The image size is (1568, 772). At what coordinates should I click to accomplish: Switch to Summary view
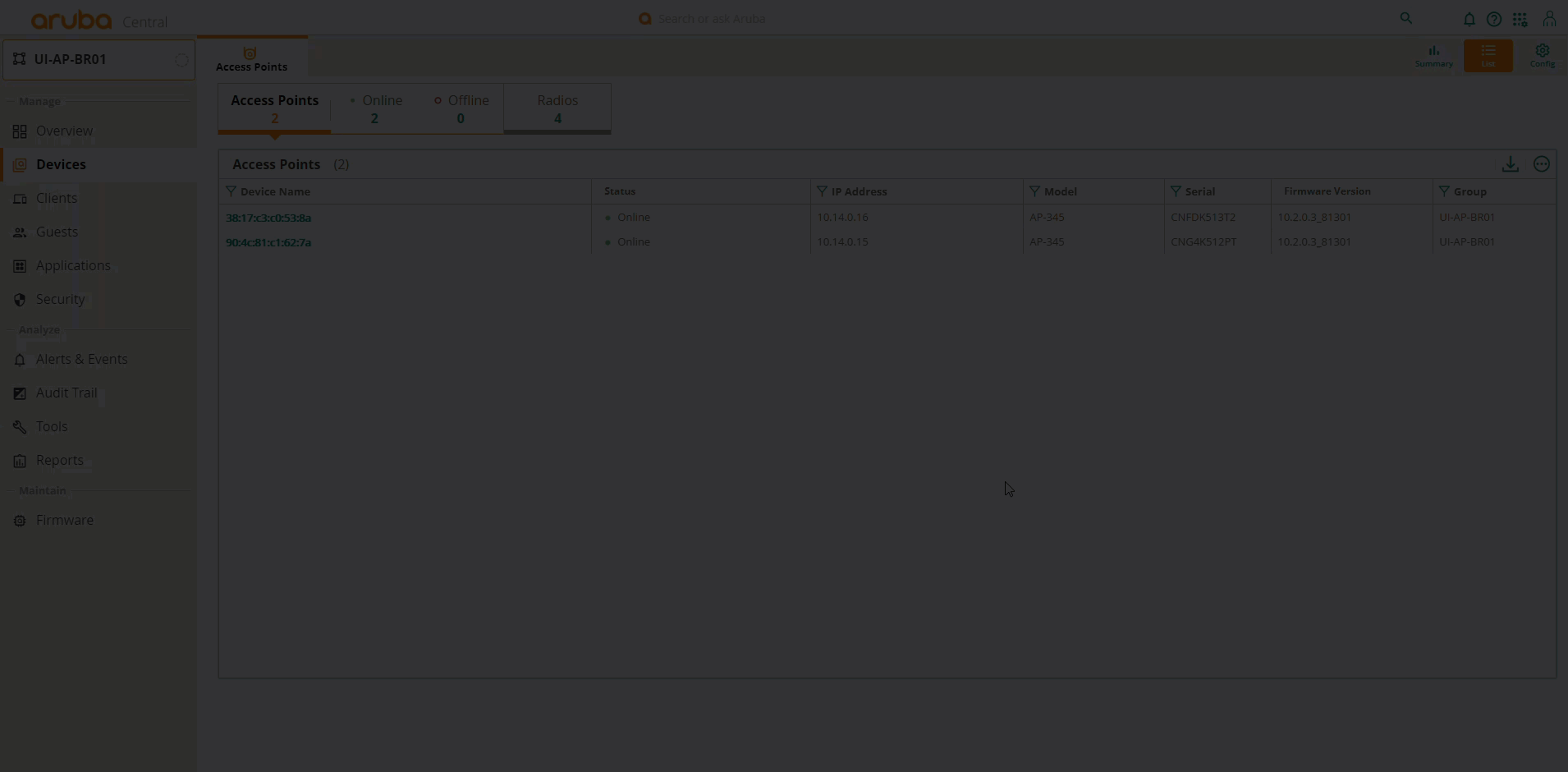pyautogui.click(x=1434, y=56)
